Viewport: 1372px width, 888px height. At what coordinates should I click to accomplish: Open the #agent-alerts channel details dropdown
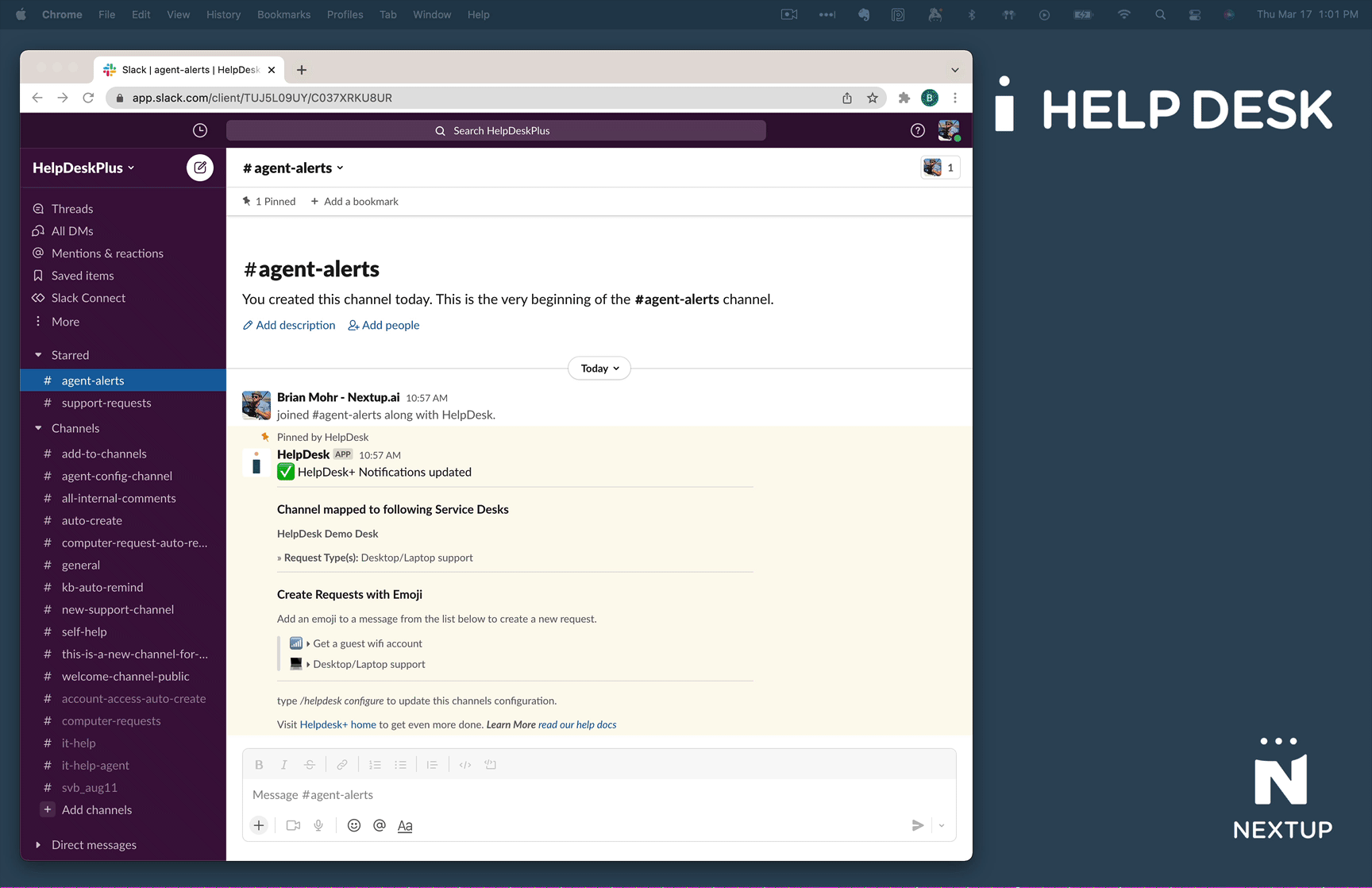coord(293,168)
